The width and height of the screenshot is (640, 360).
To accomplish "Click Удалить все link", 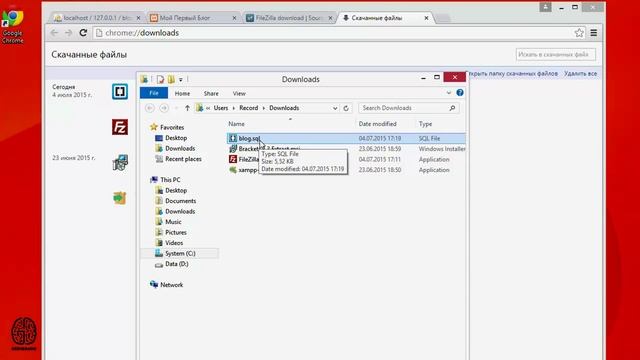I will (x=580, y=73).
